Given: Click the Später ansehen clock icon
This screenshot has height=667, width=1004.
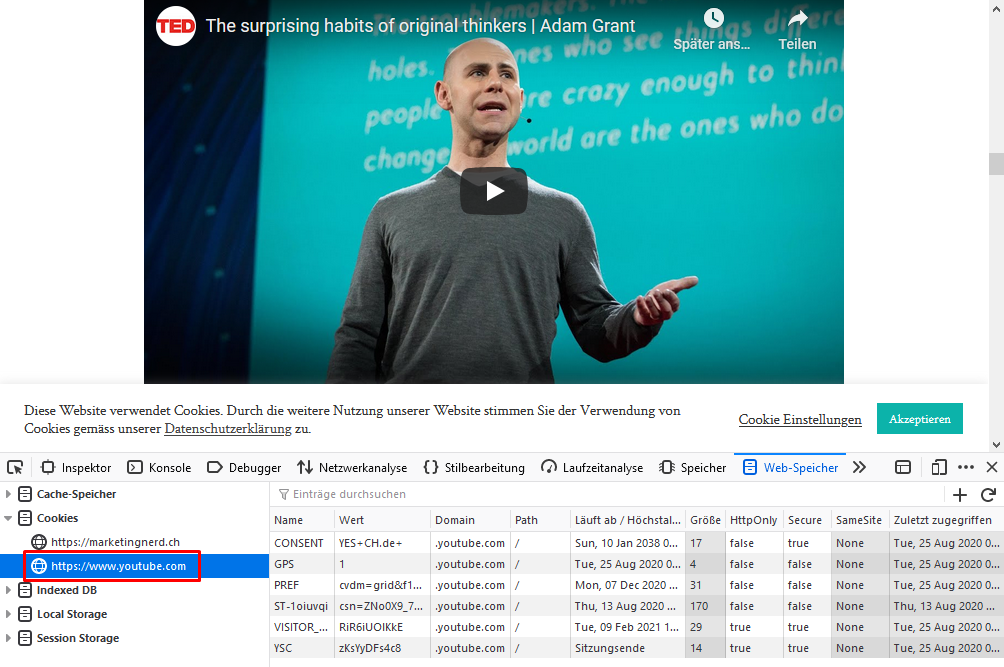Looking at the screenshot, I should [713, 18].
